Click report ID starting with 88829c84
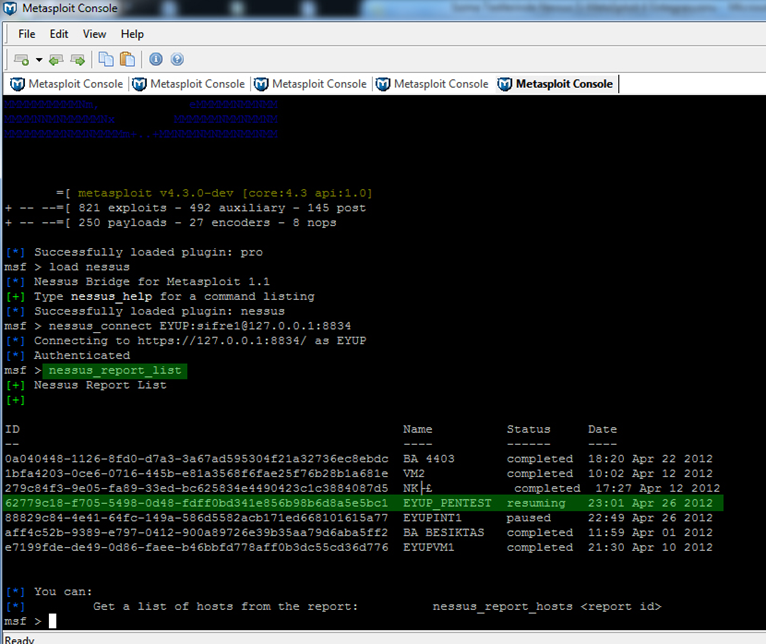The image size is (766, 644). [x=197, y=517]
